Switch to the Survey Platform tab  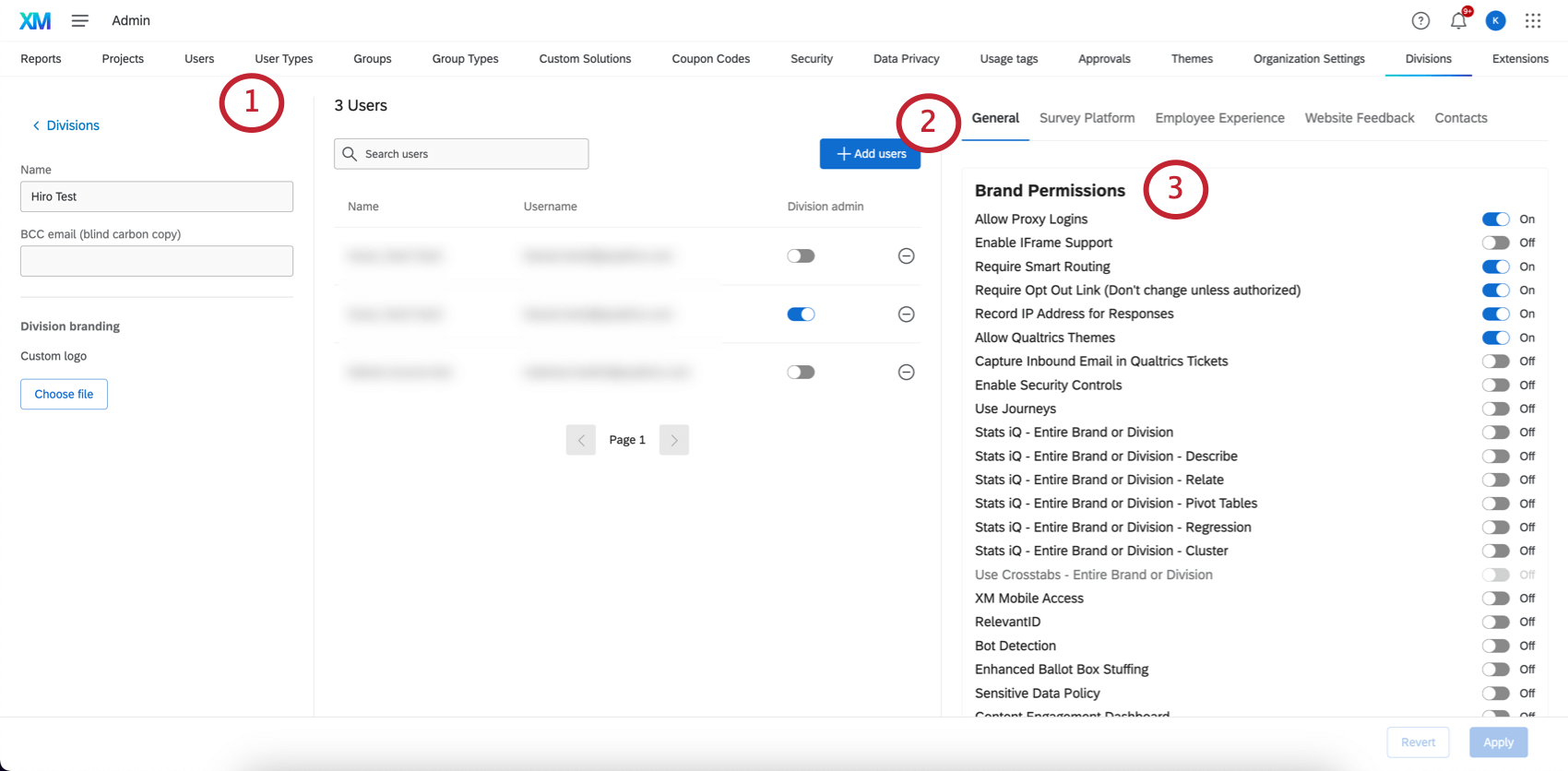point(1087,118)
